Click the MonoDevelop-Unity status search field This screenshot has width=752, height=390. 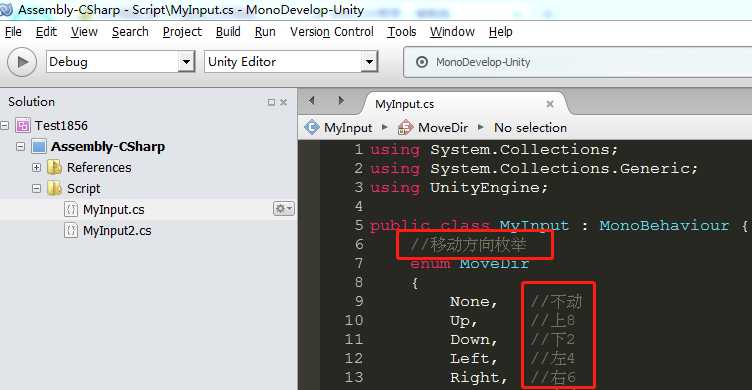click(x=577, y=62)
